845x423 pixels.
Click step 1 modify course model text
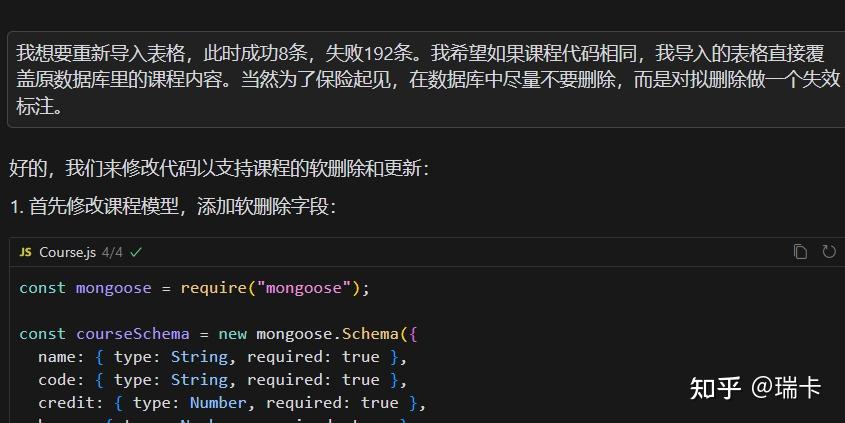click(x=173, y=207)
